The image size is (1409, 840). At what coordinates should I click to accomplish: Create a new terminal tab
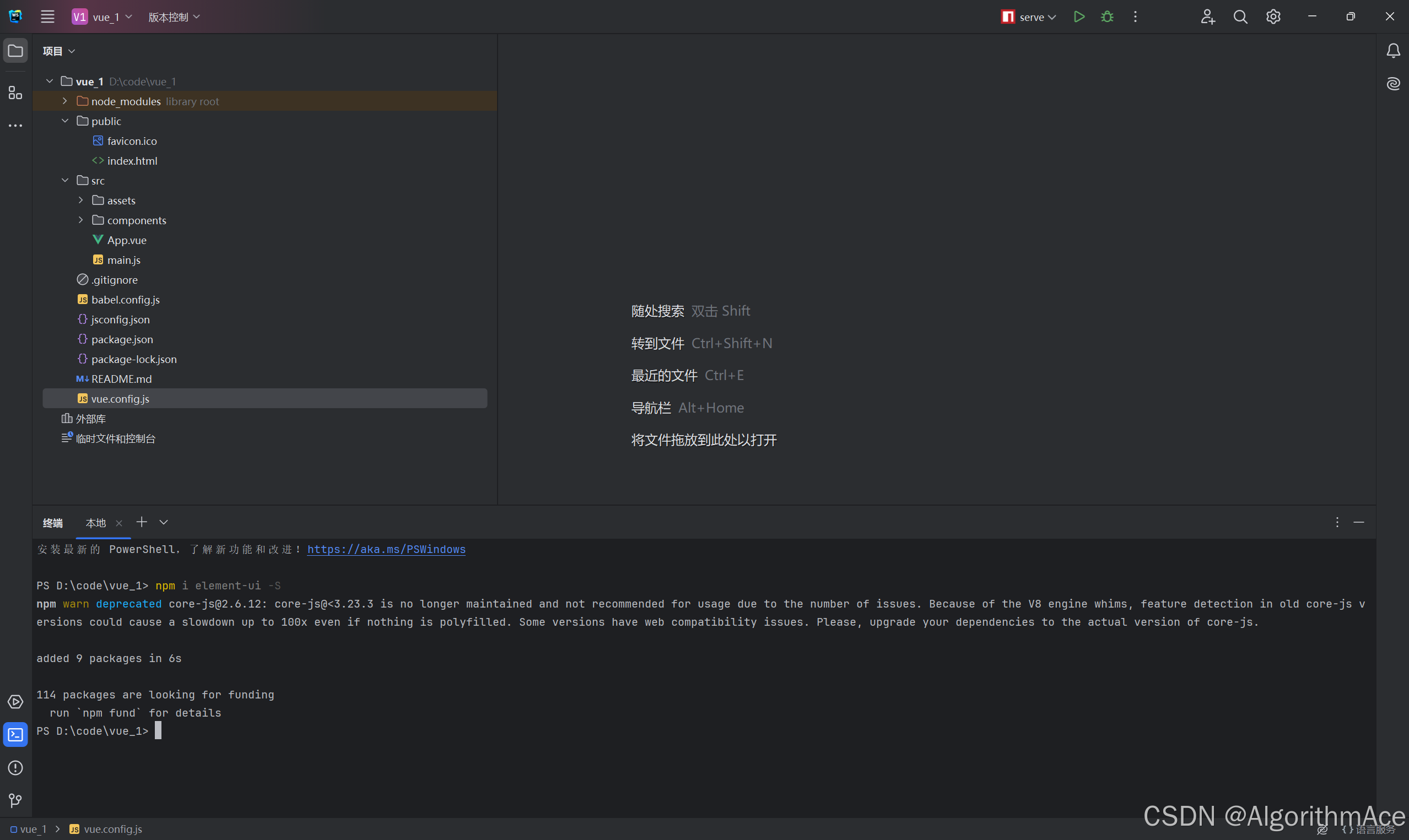tap(141, 522)
